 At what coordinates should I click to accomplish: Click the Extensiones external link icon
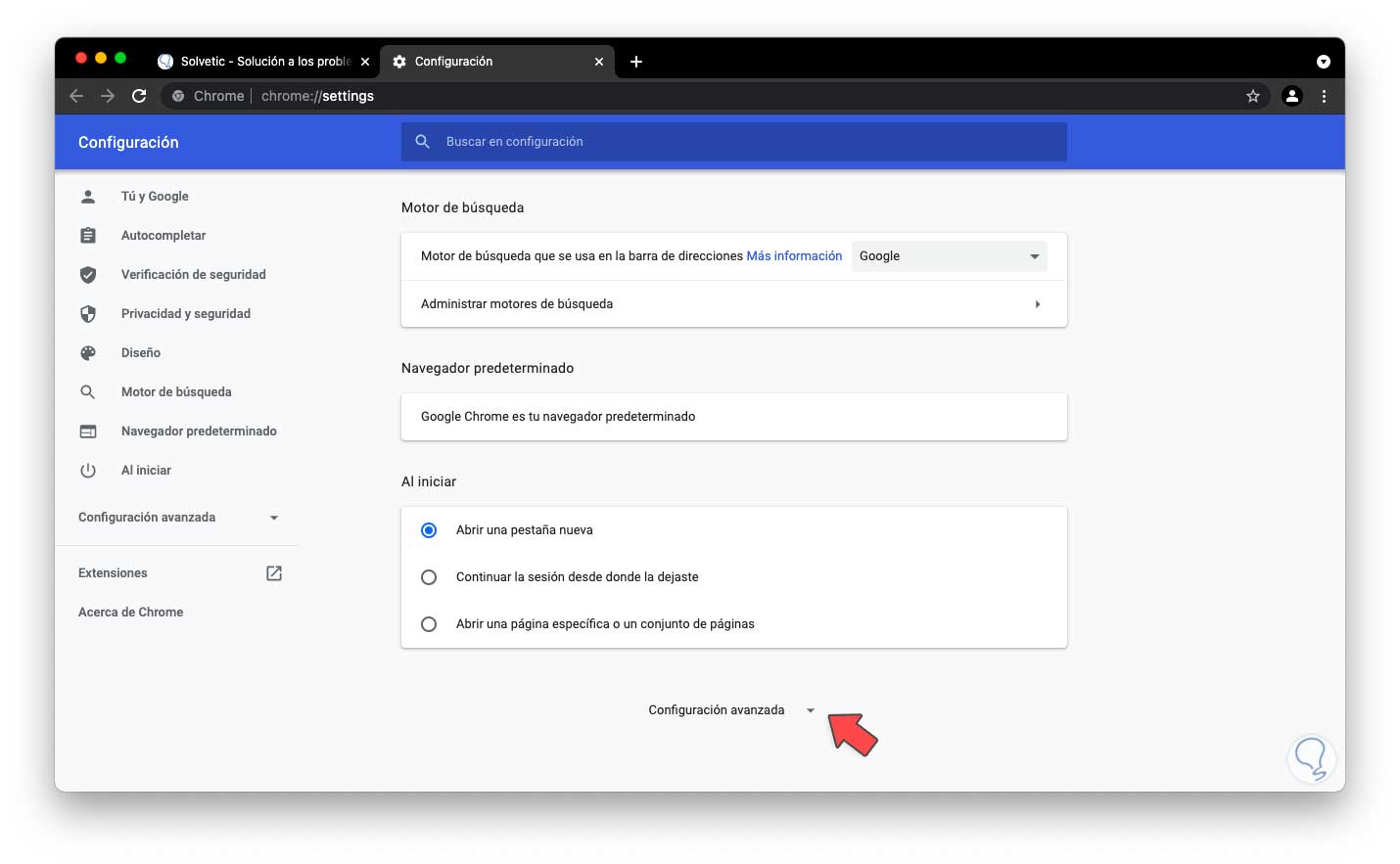[x=274, y=573]
